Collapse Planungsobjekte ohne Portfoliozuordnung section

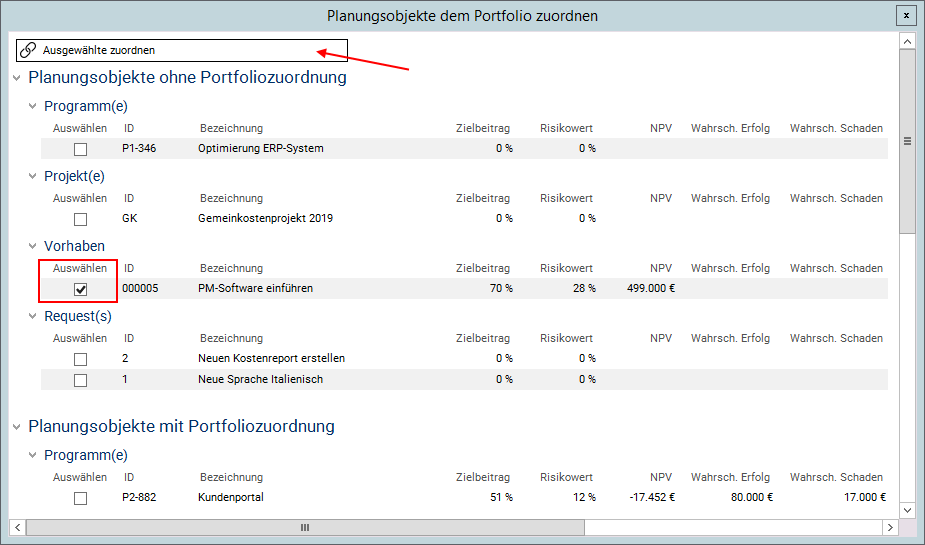point(17,78)
